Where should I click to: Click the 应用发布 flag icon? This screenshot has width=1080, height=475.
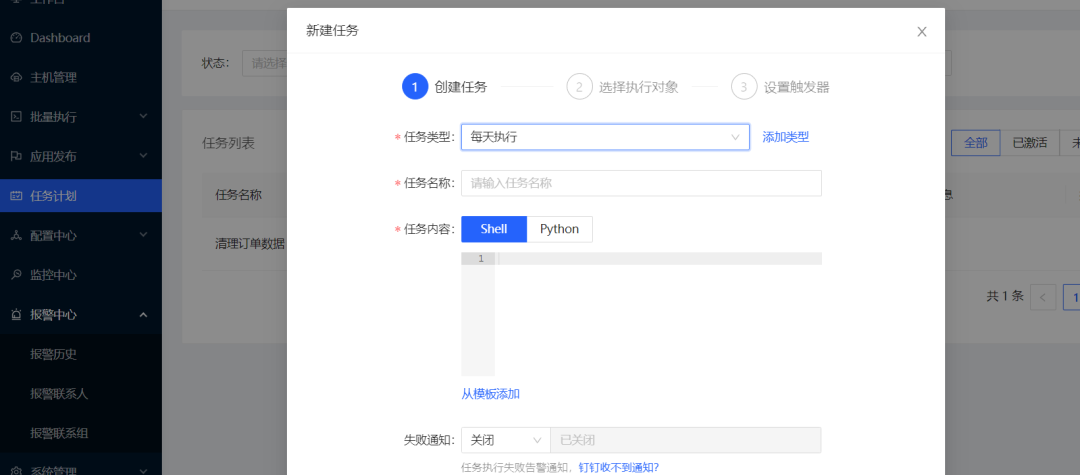click(x=17, y=157)
